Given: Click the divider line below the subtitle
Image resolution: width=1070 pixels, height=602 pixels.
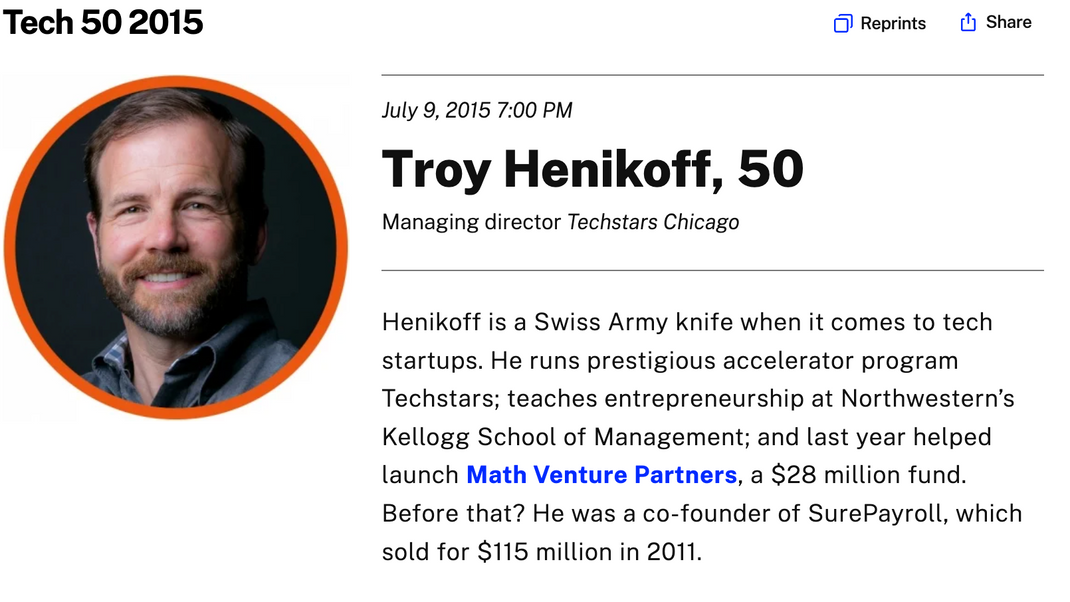Looking at the screenshot, I should (x=712, y=270).
